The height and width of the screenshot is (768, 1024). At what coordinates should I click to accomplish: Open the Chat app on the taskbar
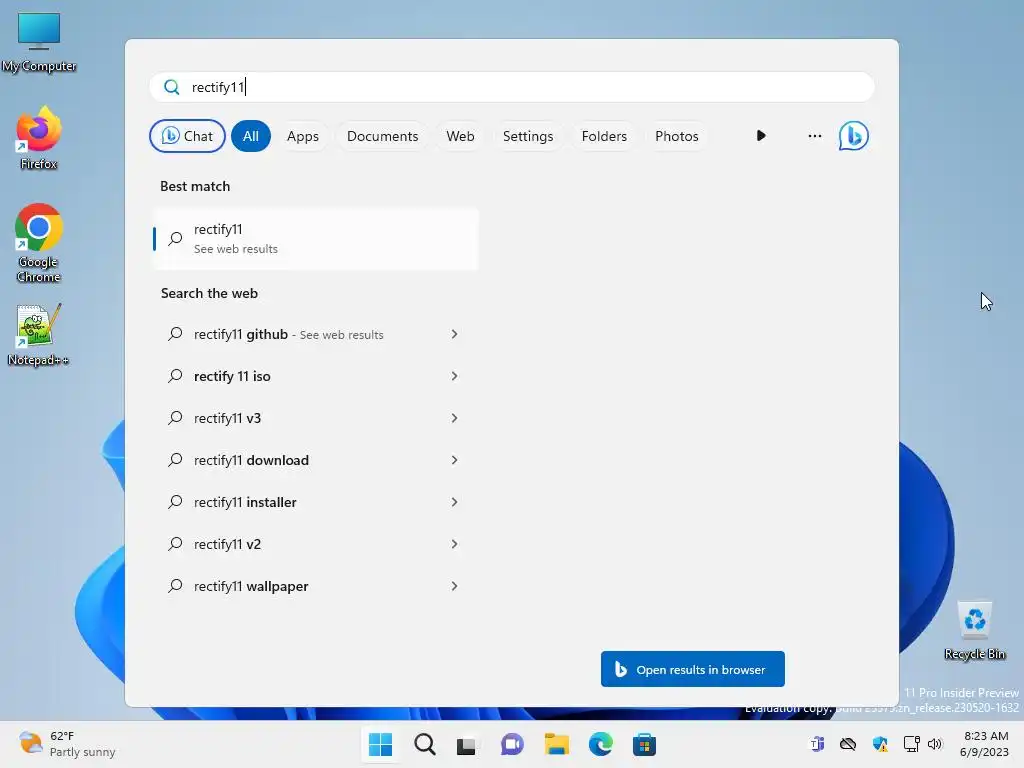click(x=512, y=744)
